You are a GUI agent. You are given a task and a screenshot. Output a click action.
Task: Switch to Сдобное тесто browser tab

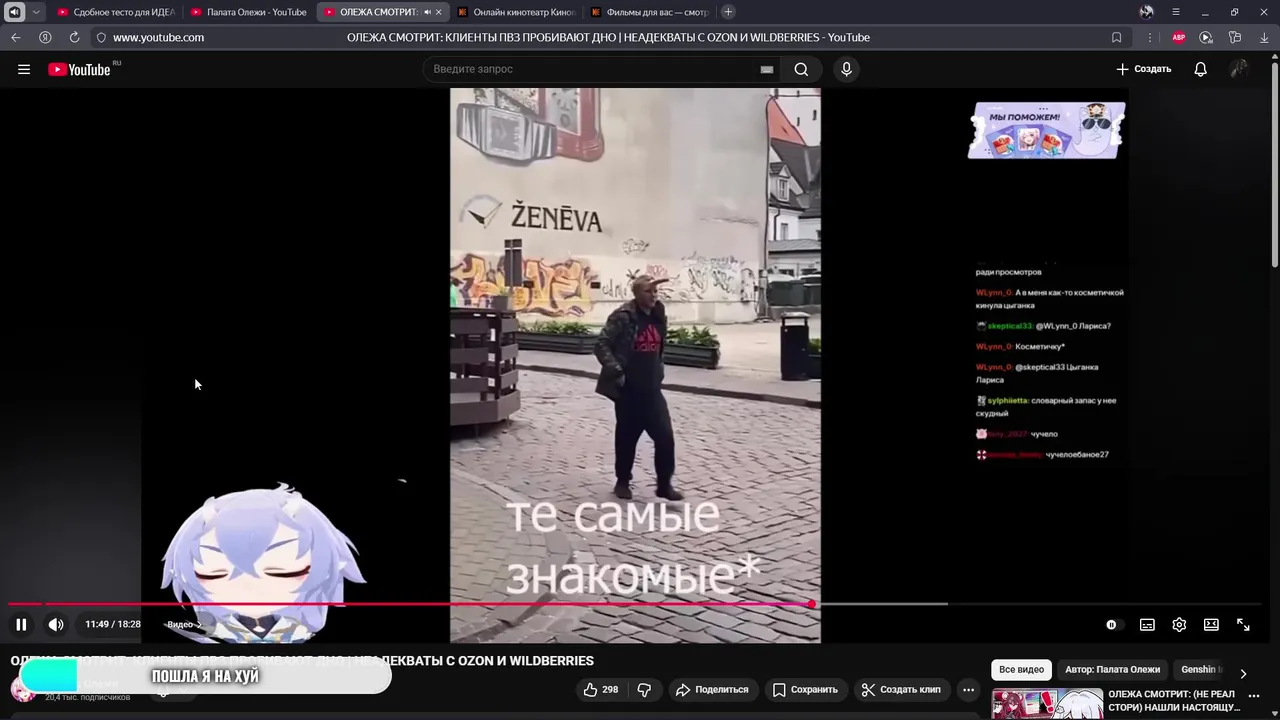(x=116, y=12)
